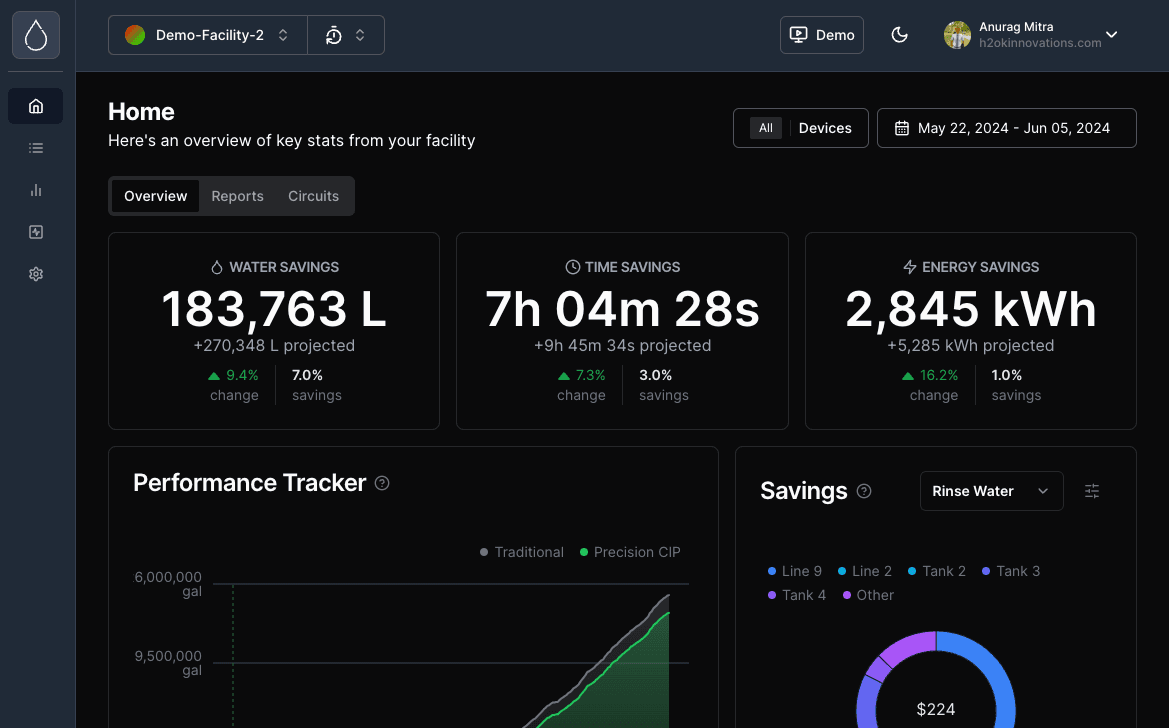This screenshot has height=728, width=1169.
Task: Switch to the Overview tab
Action: coord(155,196)
